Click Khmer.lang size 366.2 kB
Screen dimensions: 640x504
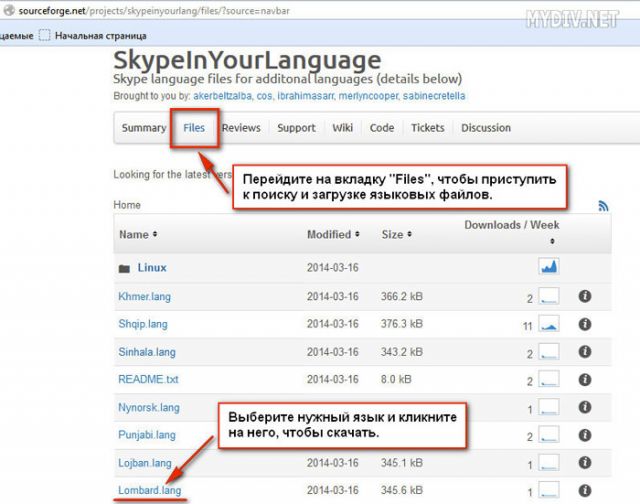point(402,297)
